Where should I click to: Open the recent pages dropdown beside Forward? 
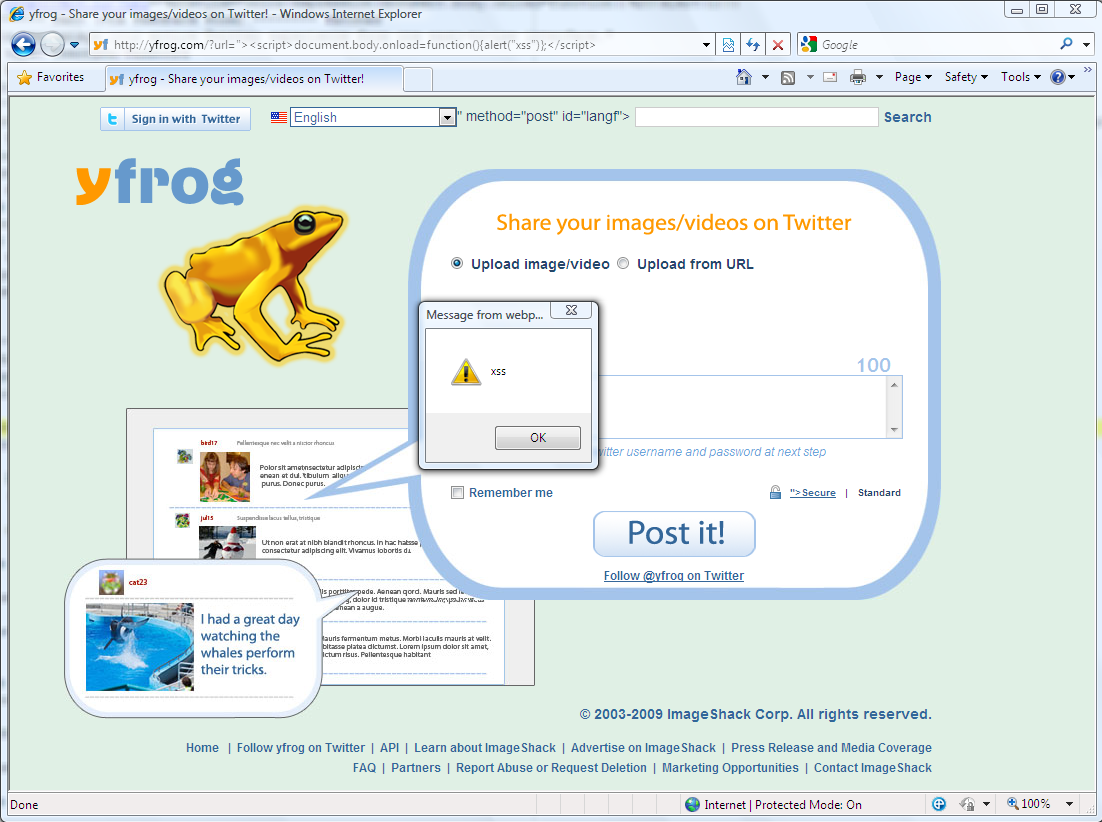[74, 45]
